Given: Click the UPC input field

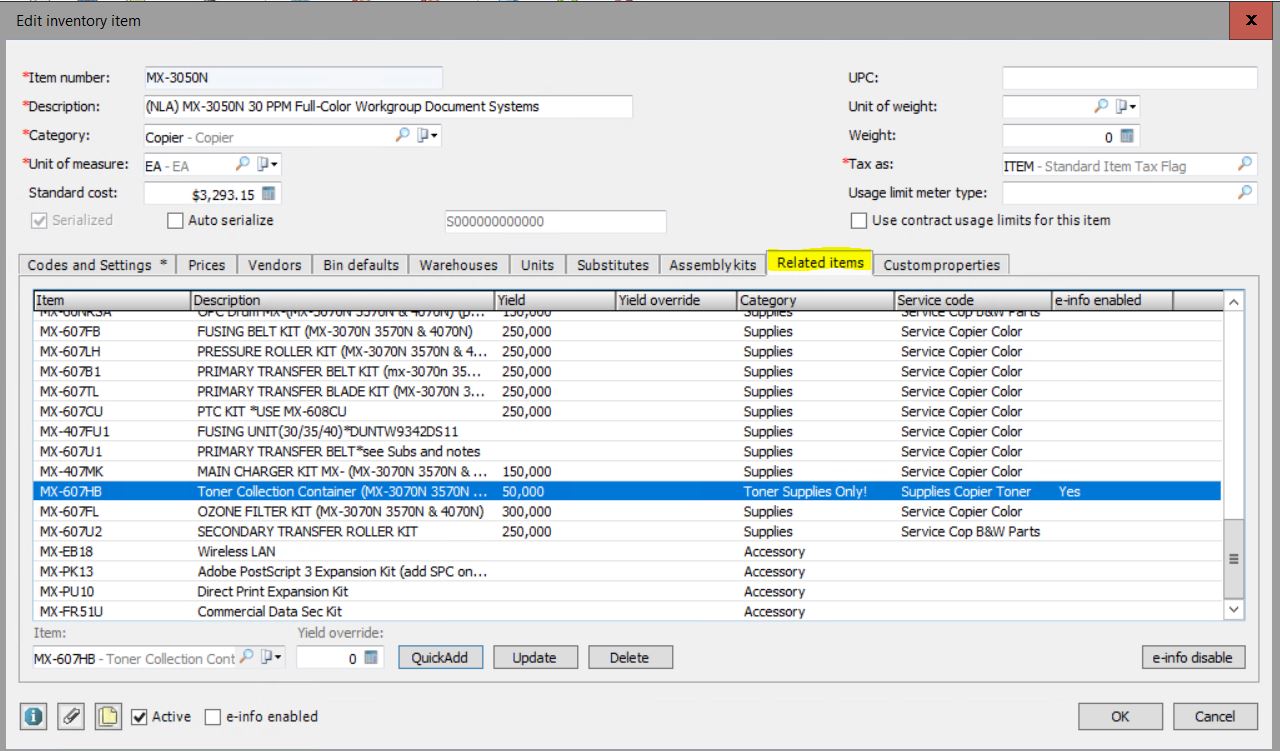Looking at the screenshot, I should click(x=1130, y=77).
